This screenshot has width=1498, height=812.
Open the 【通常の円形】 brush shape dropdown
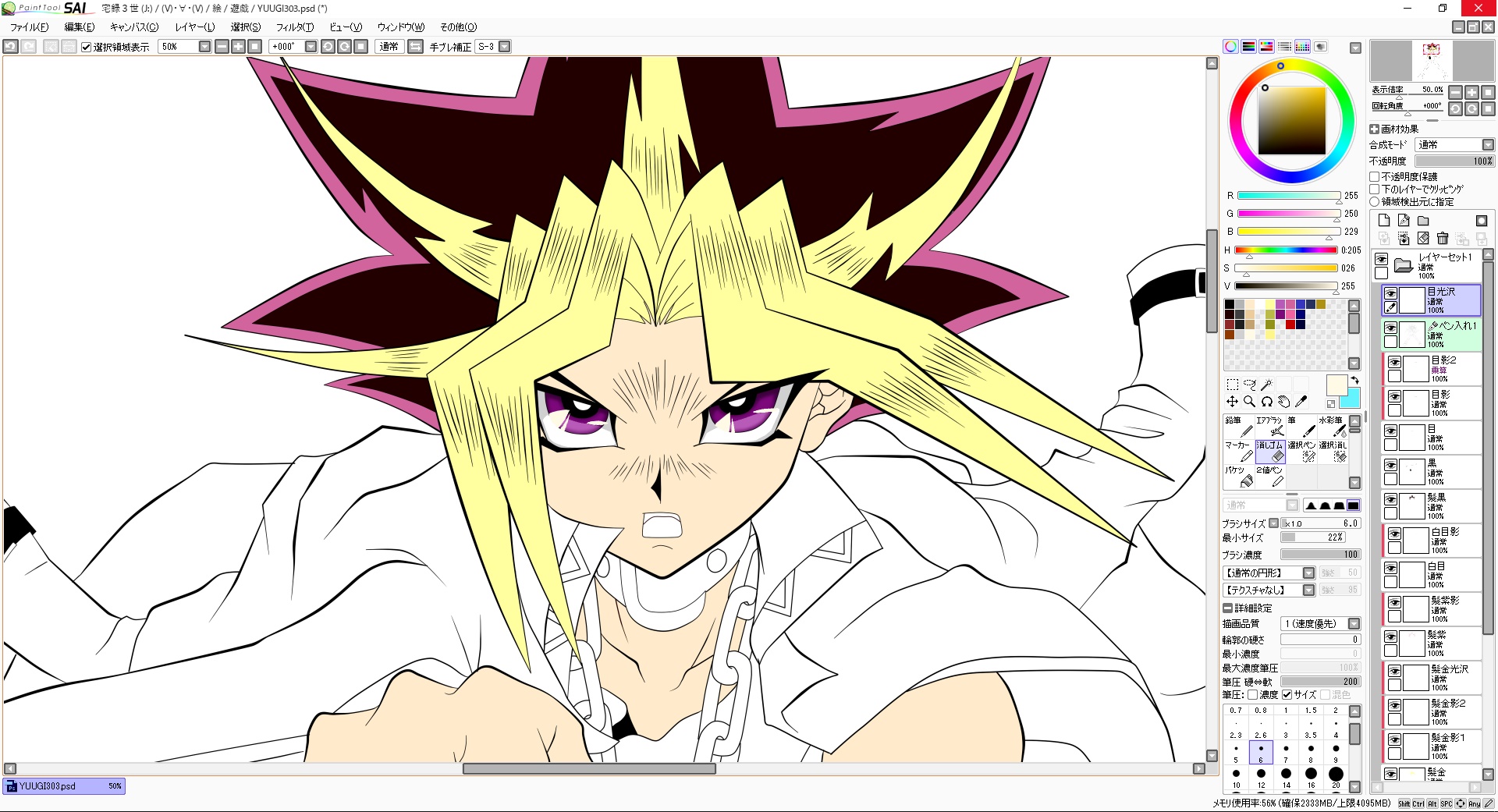click(x=1269, y=573)
